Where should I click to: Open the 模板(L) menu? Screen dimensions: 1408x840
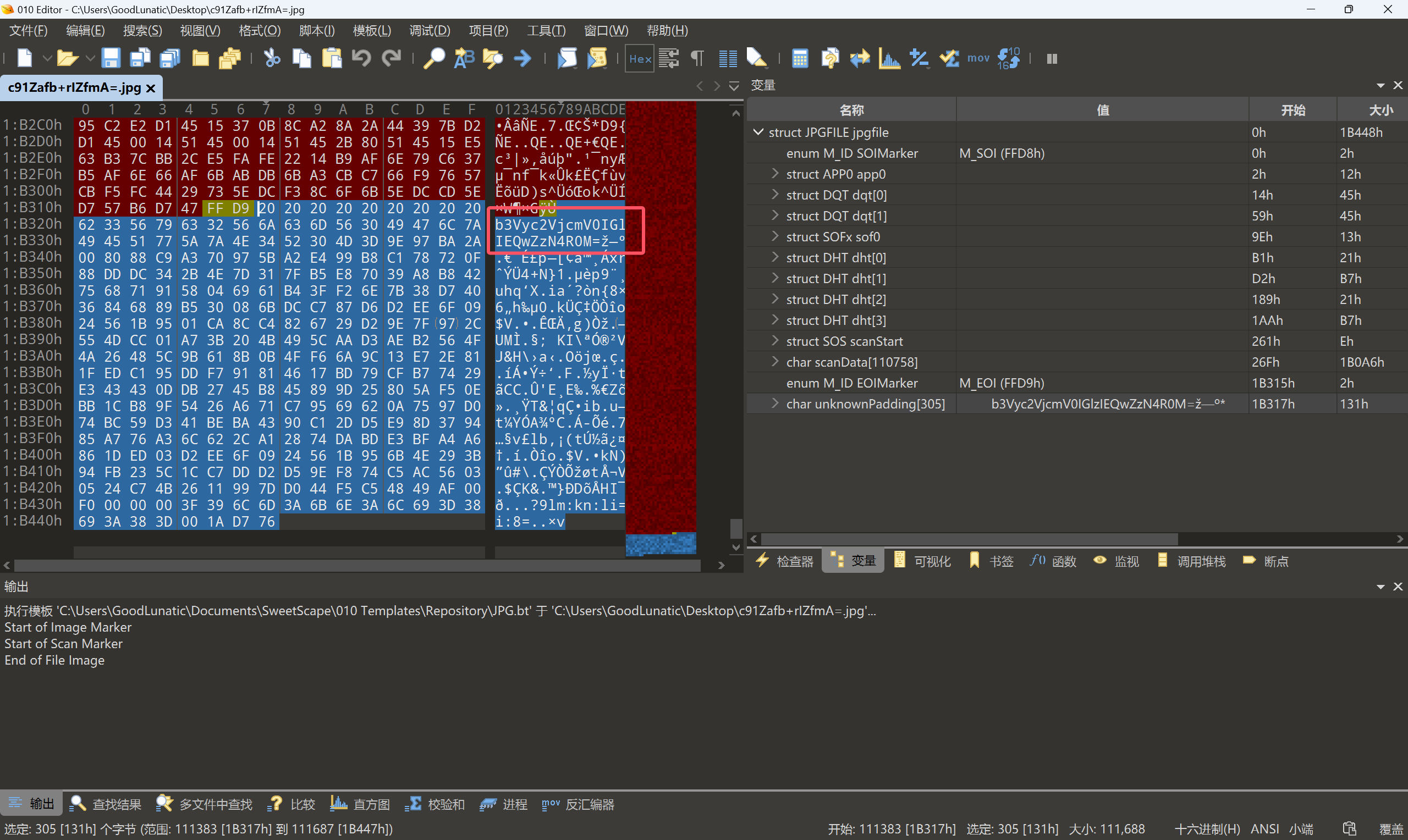point(372,31)
